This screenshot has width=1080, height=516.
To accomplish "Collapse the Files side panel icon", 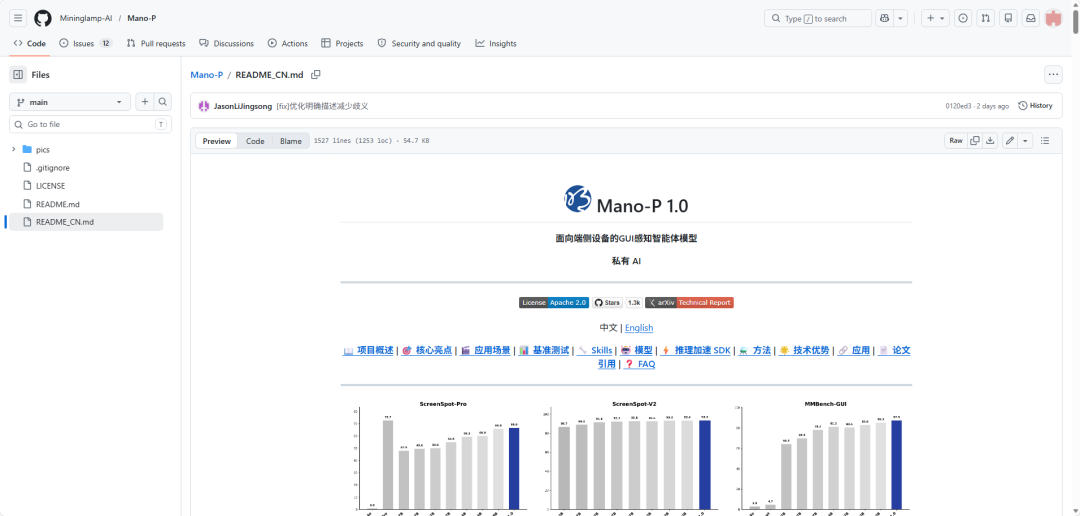I will (18, 74).
